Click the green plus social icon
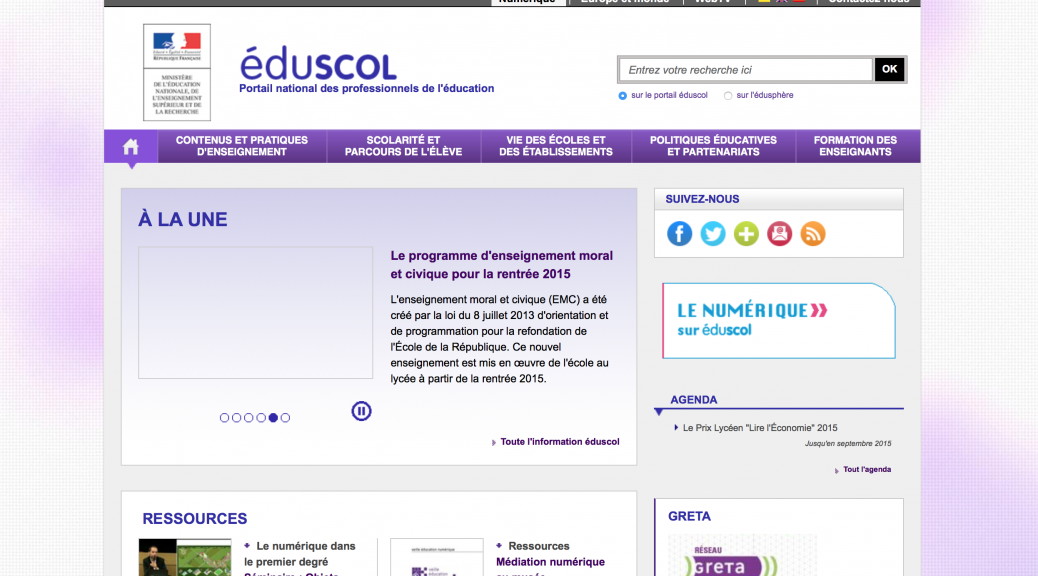Screen dimensions: 1038x576 tap(746, 234)
